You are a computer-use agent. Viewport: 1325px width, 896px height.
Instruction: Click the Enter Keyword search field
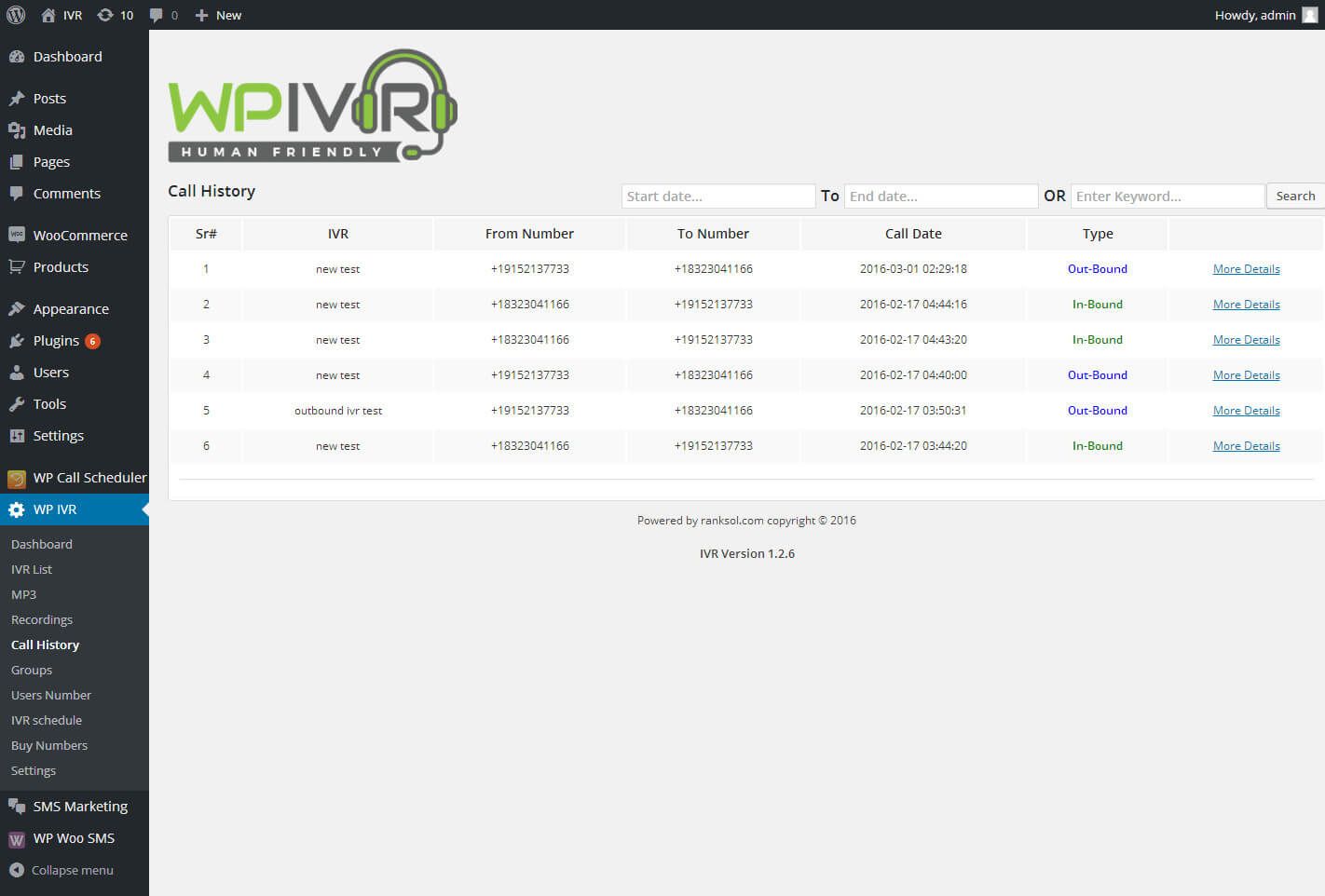(x=1168, y=197)
